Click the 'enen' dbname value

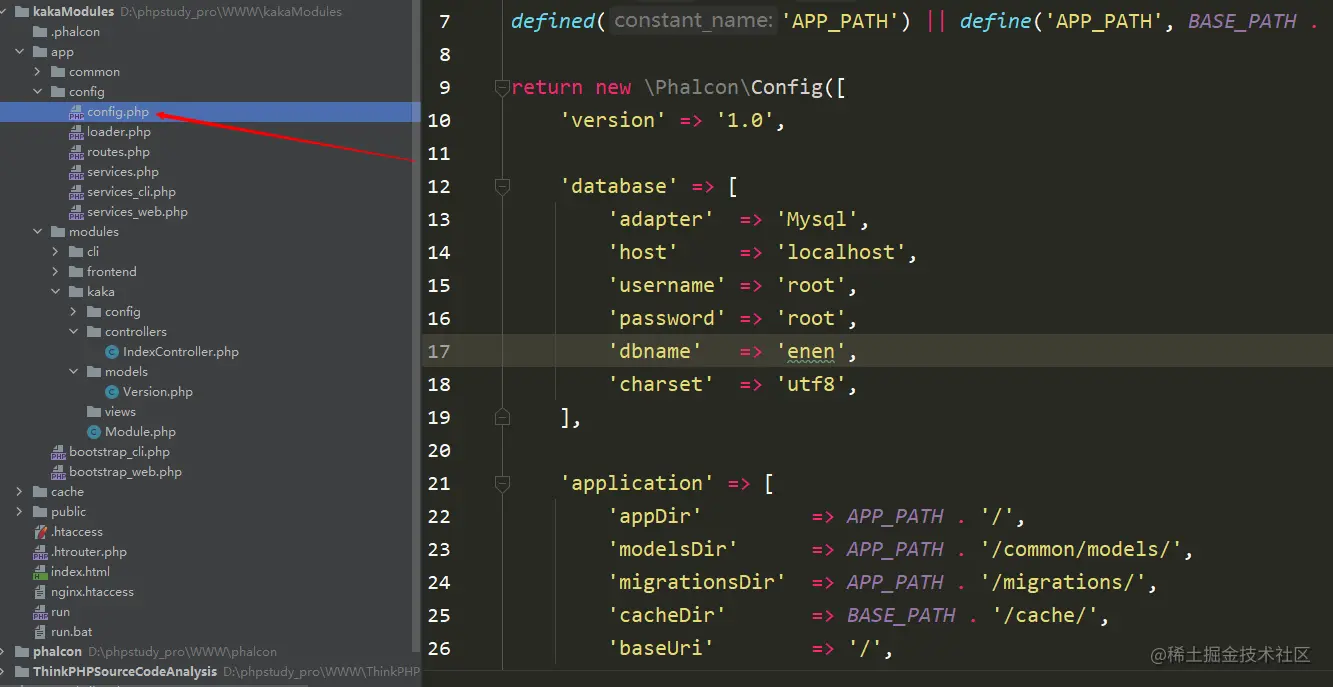click(x=811, y=351)
